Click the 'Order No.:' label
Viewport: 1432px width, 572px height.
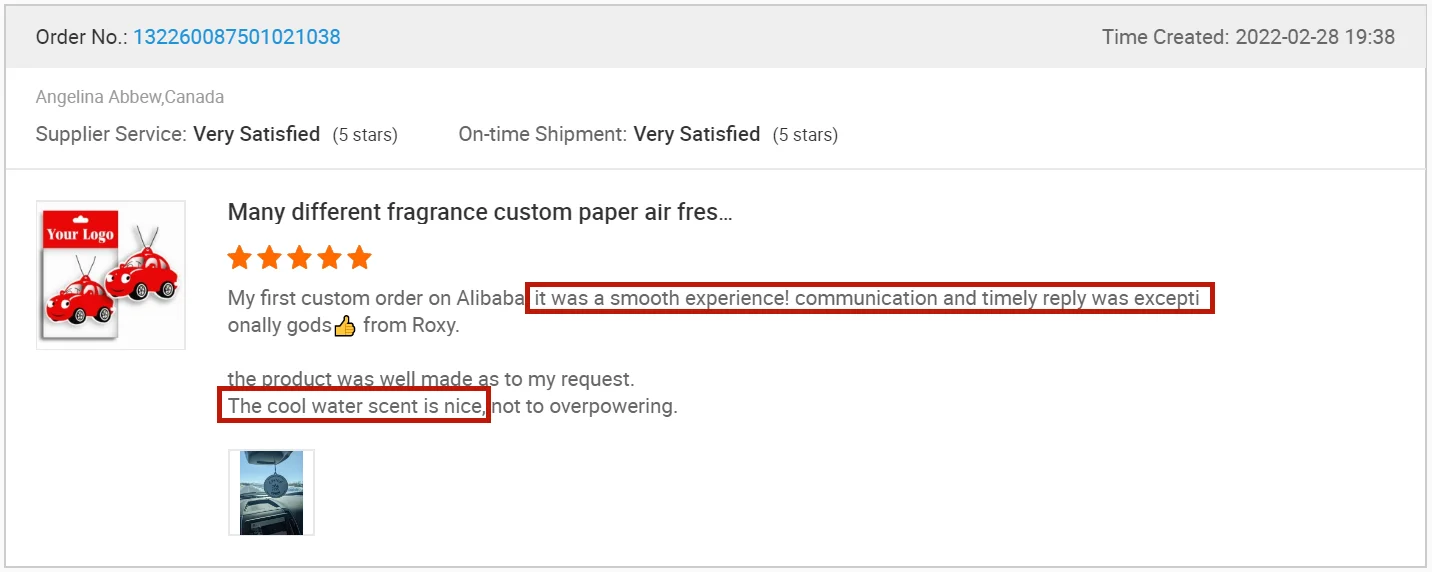pos(81,37)
